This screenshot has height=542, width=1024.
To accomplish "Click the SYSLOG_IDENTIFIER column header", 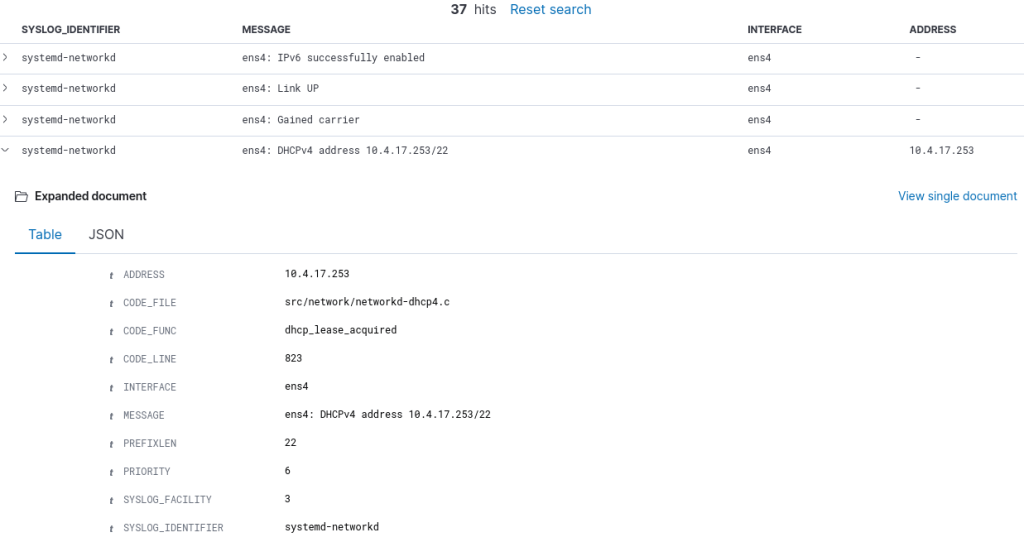I will 71,30.
